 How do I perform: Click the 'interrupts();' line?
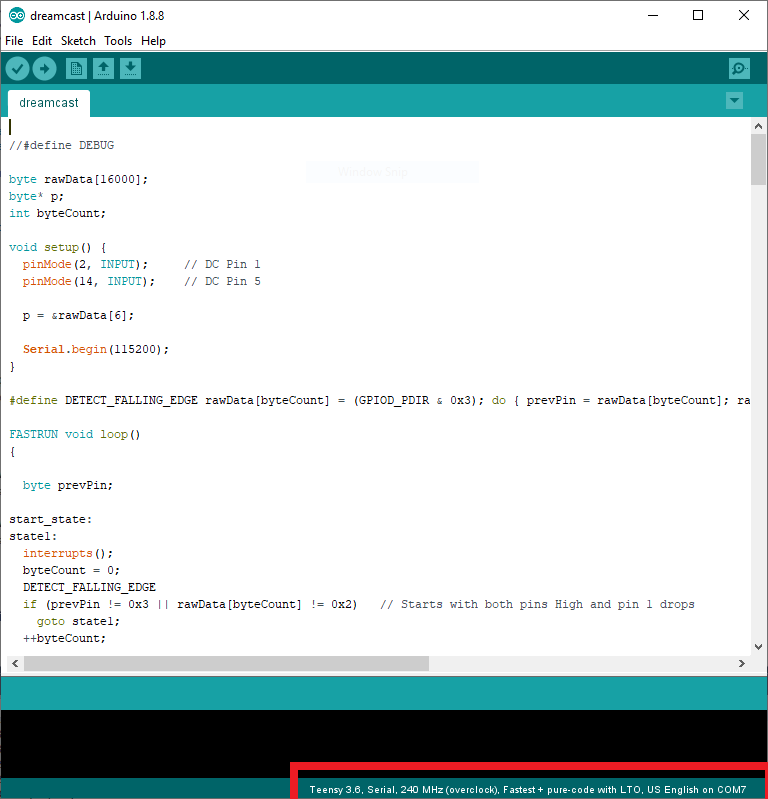(x=68, y=553)
